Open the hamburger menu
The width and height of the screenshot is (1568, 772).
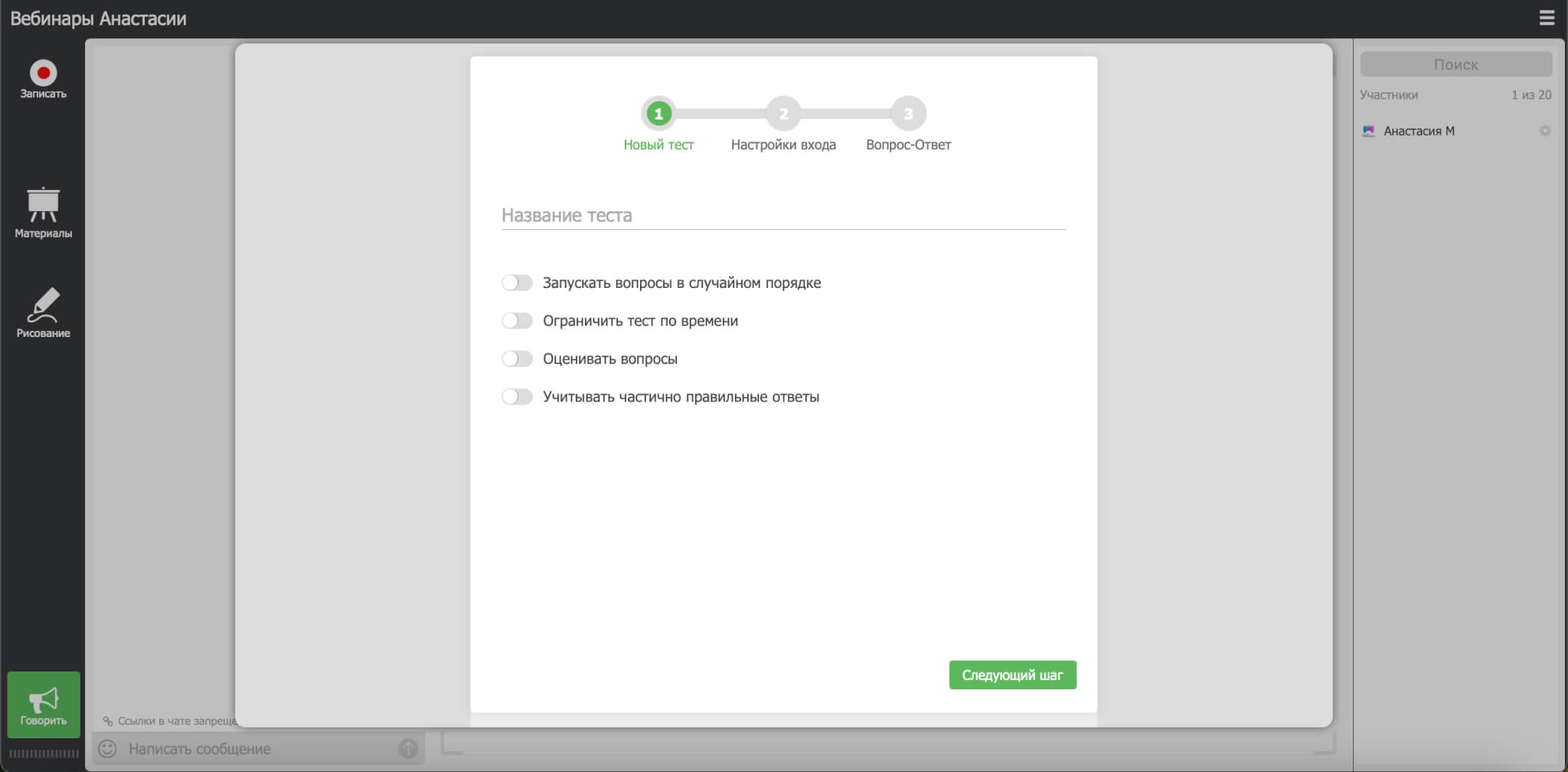1547,18
